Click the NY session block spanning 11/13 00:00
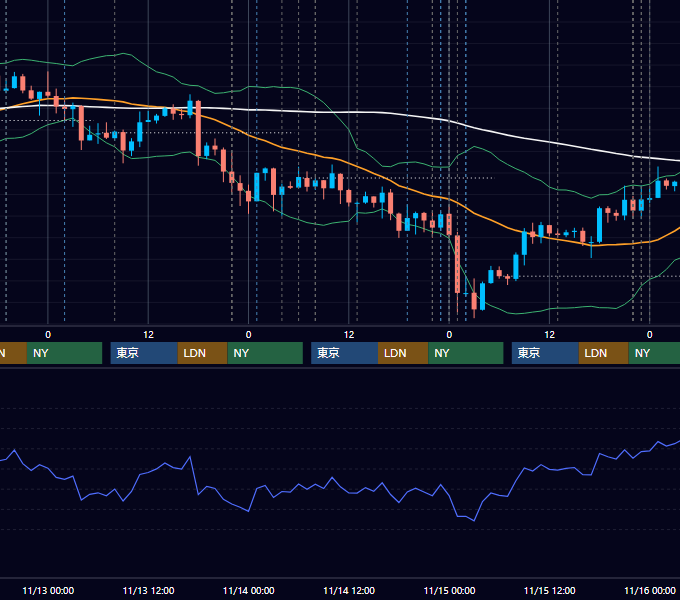The image size is (680, 600). point(64,353)
